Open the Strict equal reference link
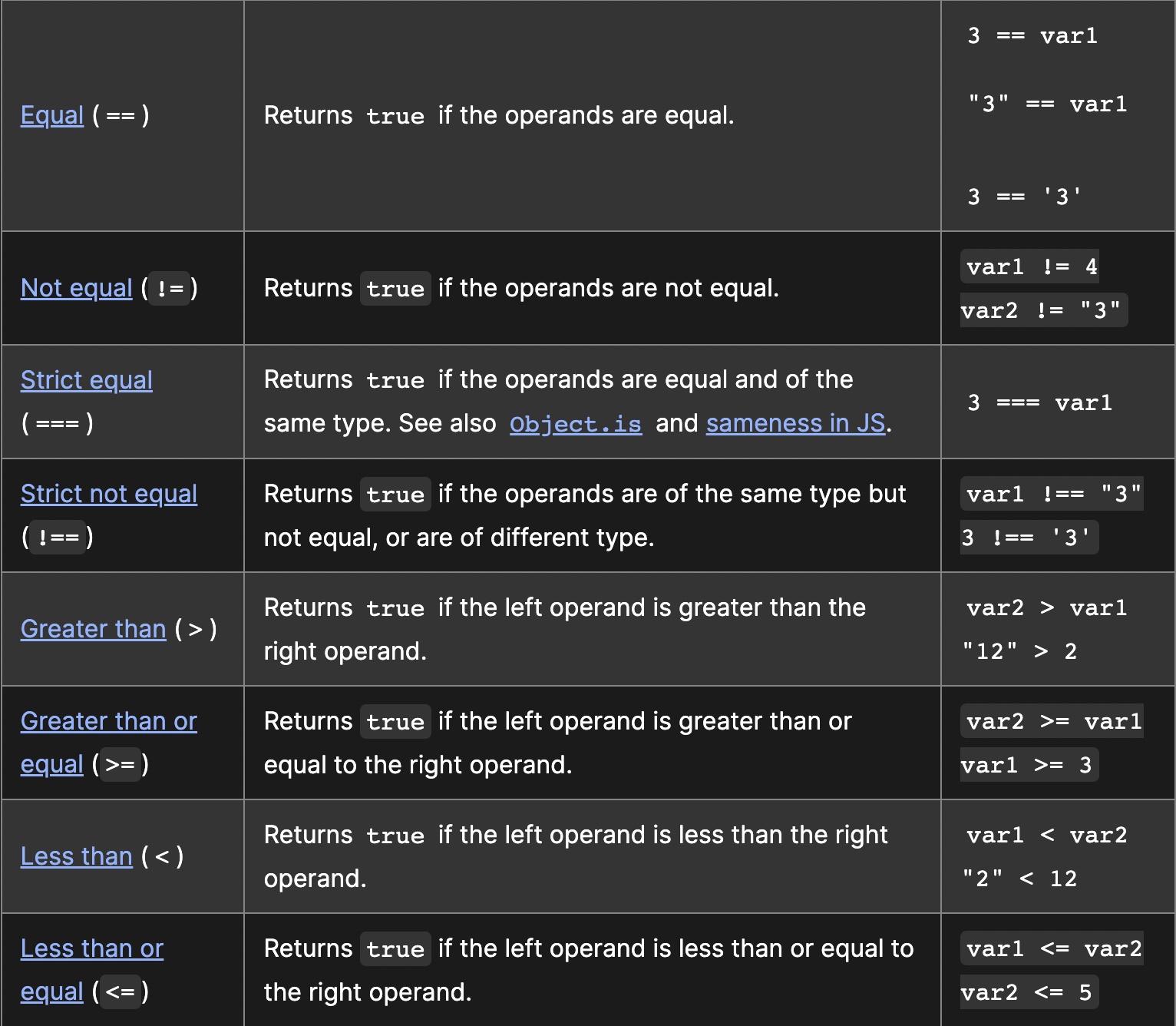Screen dimensions: 1176x1026 point(86,380)
